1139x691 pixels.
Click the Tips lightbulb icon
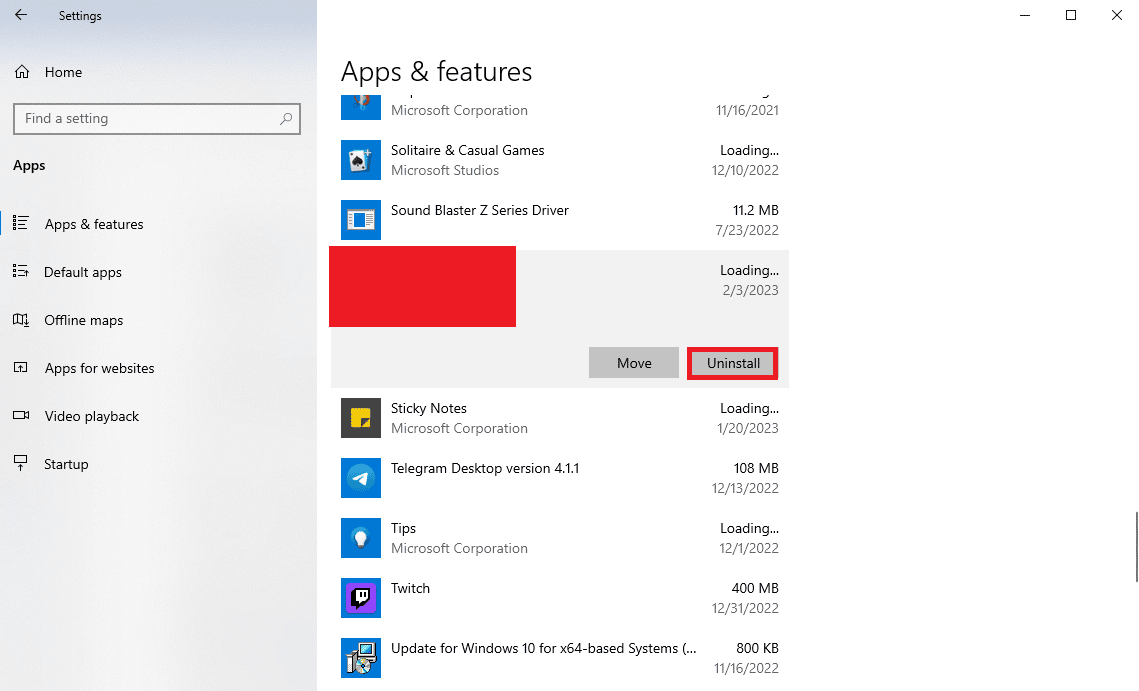pos(361,538)
